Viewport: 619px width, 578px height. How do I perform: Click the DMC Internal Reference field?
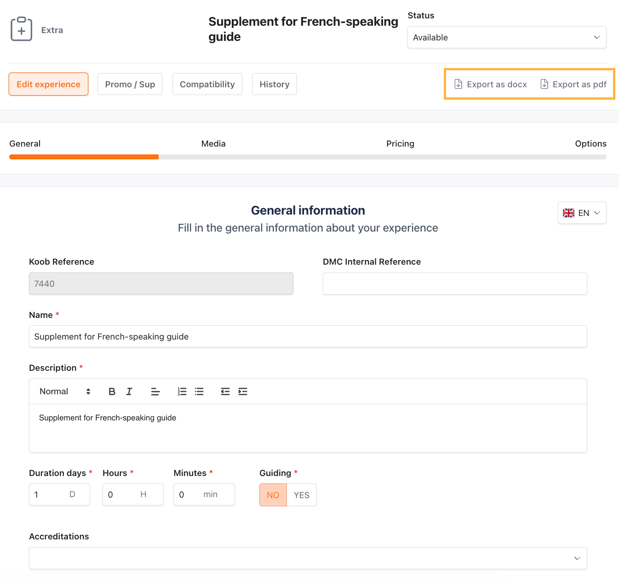point(454,284)
